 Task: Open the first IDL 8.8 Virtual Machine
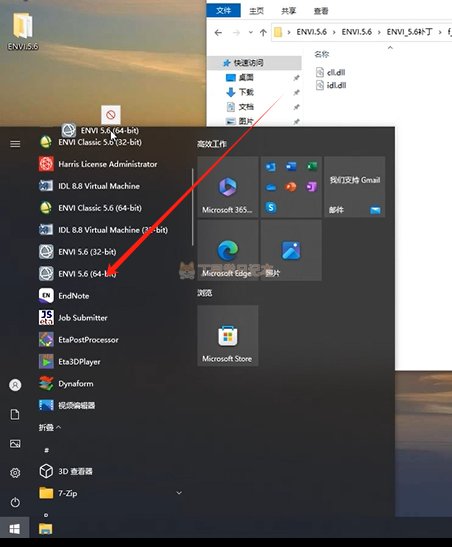coord(89,186)
